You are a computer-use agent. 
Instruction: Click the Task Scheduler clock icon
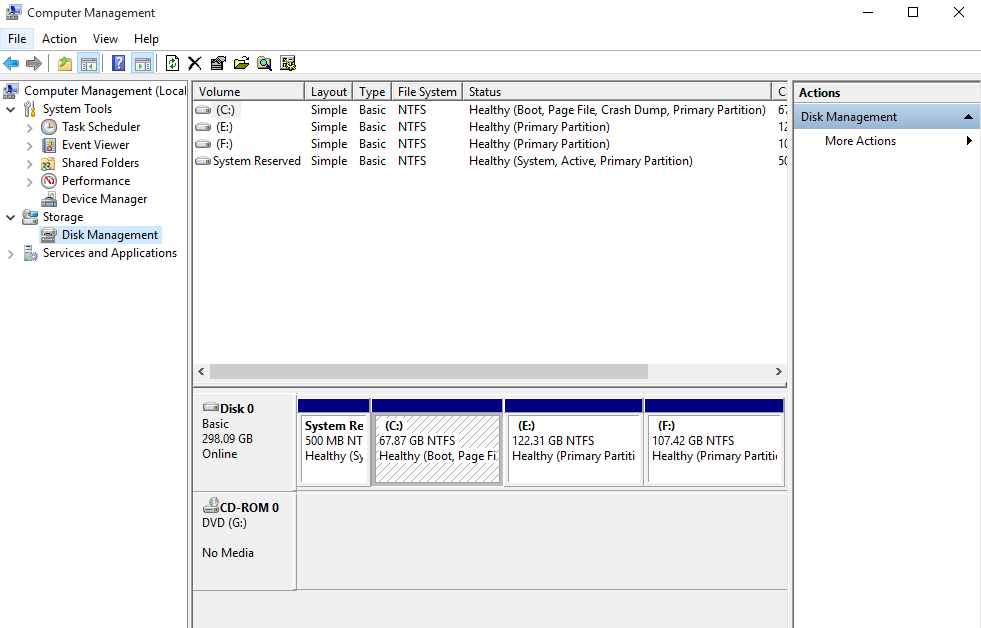tap(48, 126)
